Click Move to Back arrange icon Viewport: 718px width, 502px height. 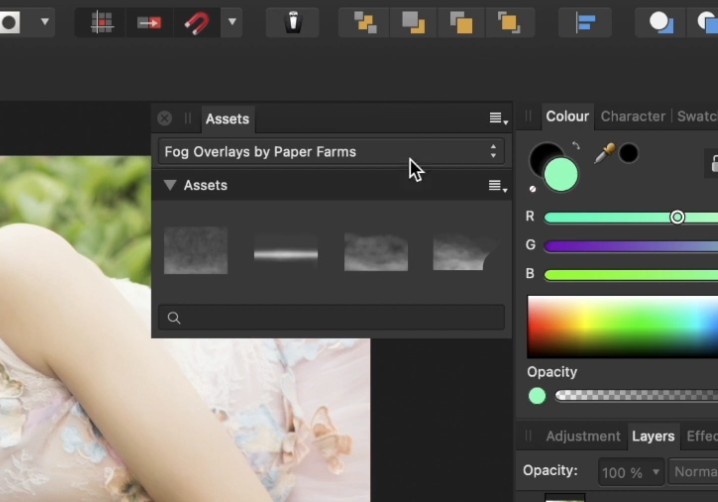pos(365,22)
